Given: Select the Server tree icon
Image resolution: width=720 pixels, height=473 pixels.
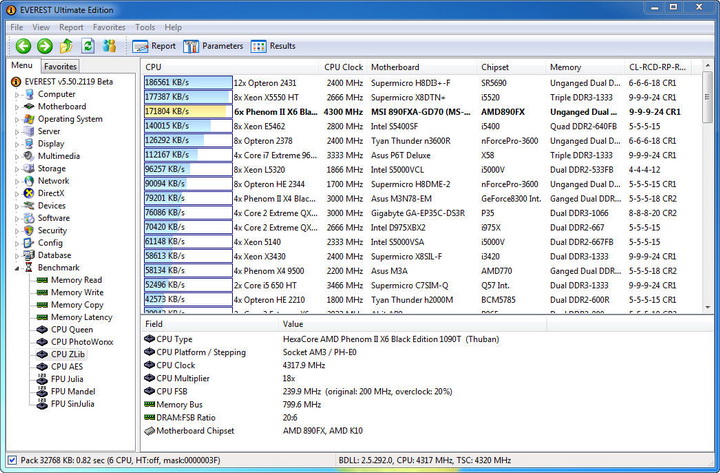Looking at the screenshot, I should (29, 131).
